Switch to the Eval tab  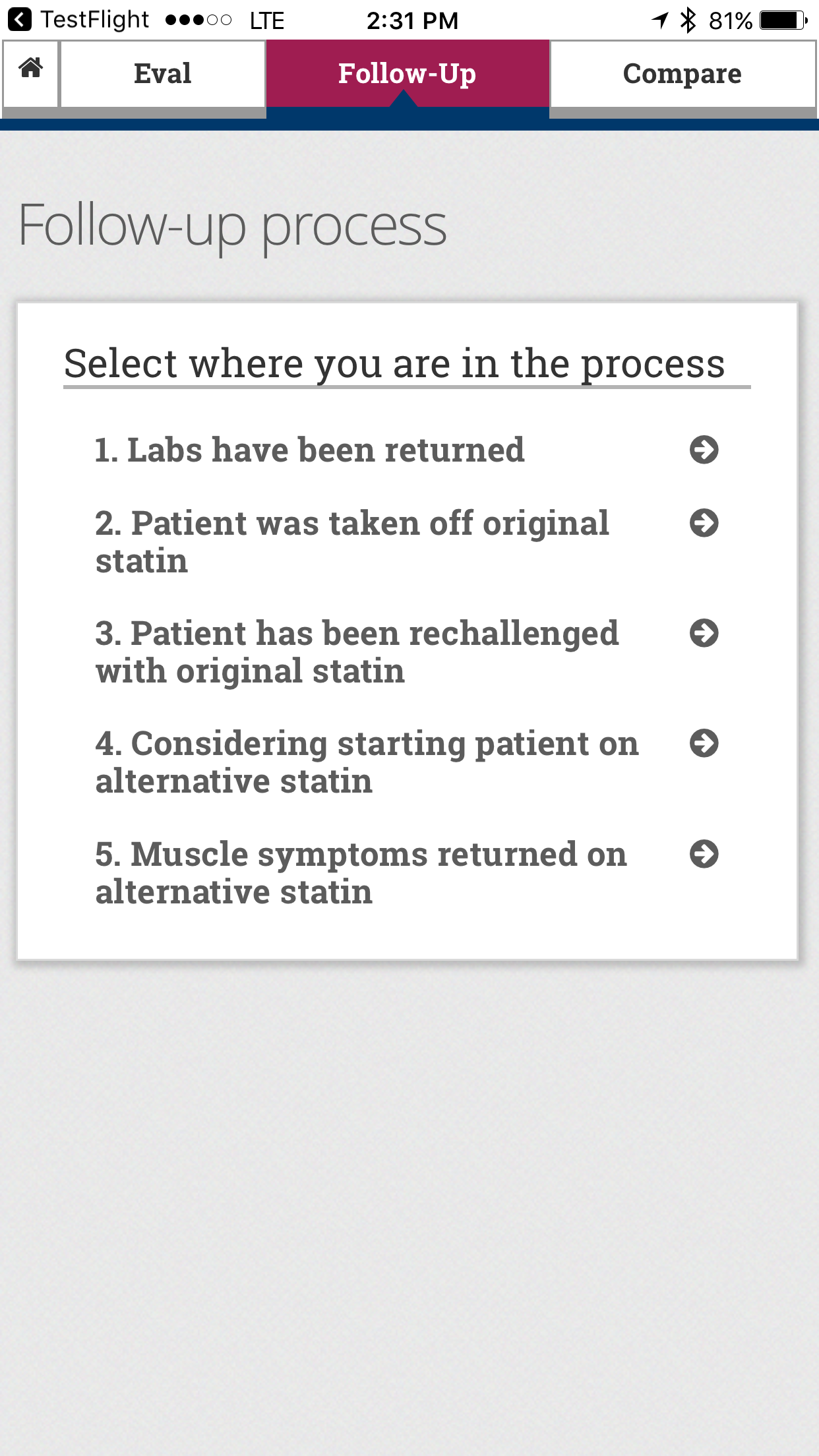[x=162, y=74]
